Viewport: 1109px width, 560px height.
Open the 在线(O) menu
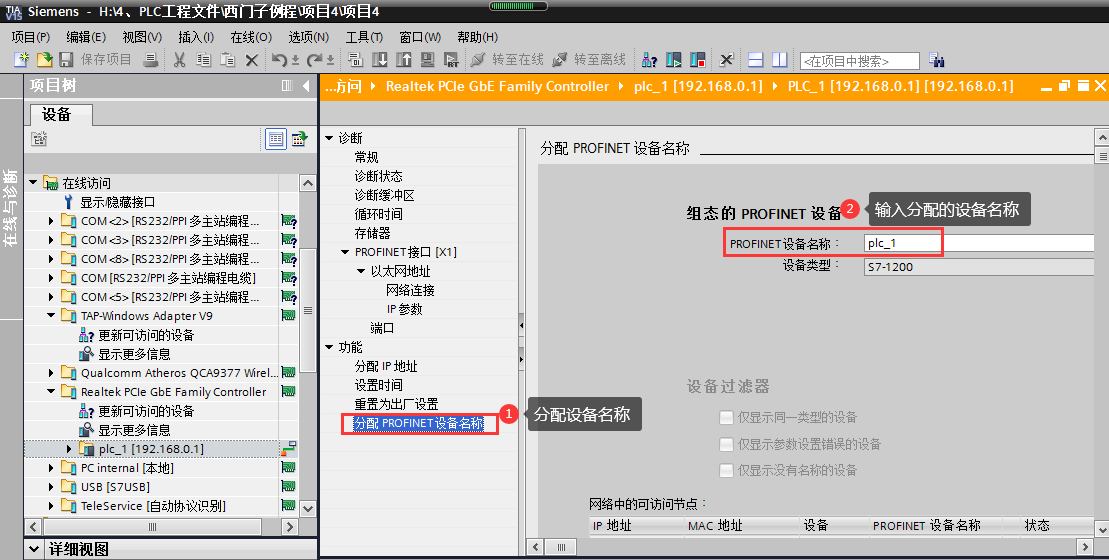[x=251, y=37]
